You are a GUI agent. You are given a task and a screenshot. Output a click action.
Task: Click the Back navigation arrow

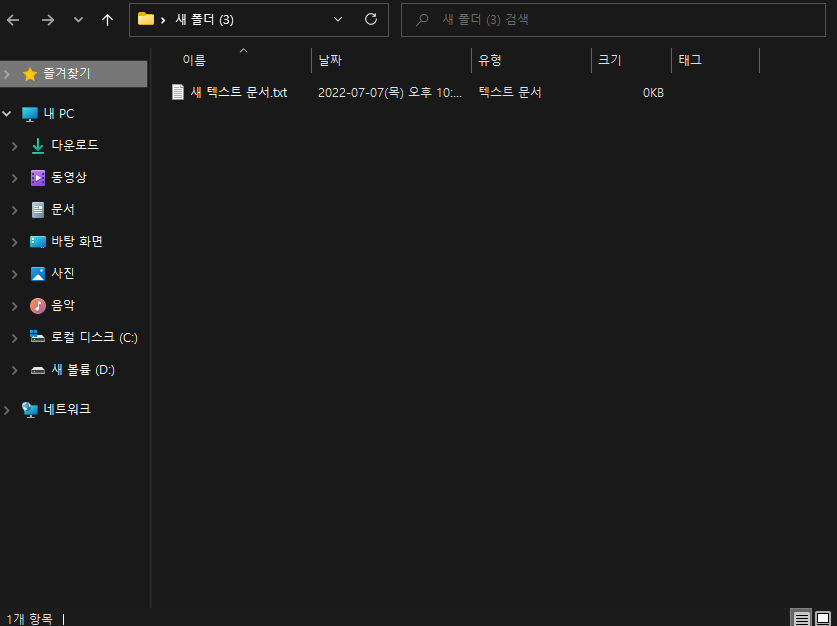point(13,19)
